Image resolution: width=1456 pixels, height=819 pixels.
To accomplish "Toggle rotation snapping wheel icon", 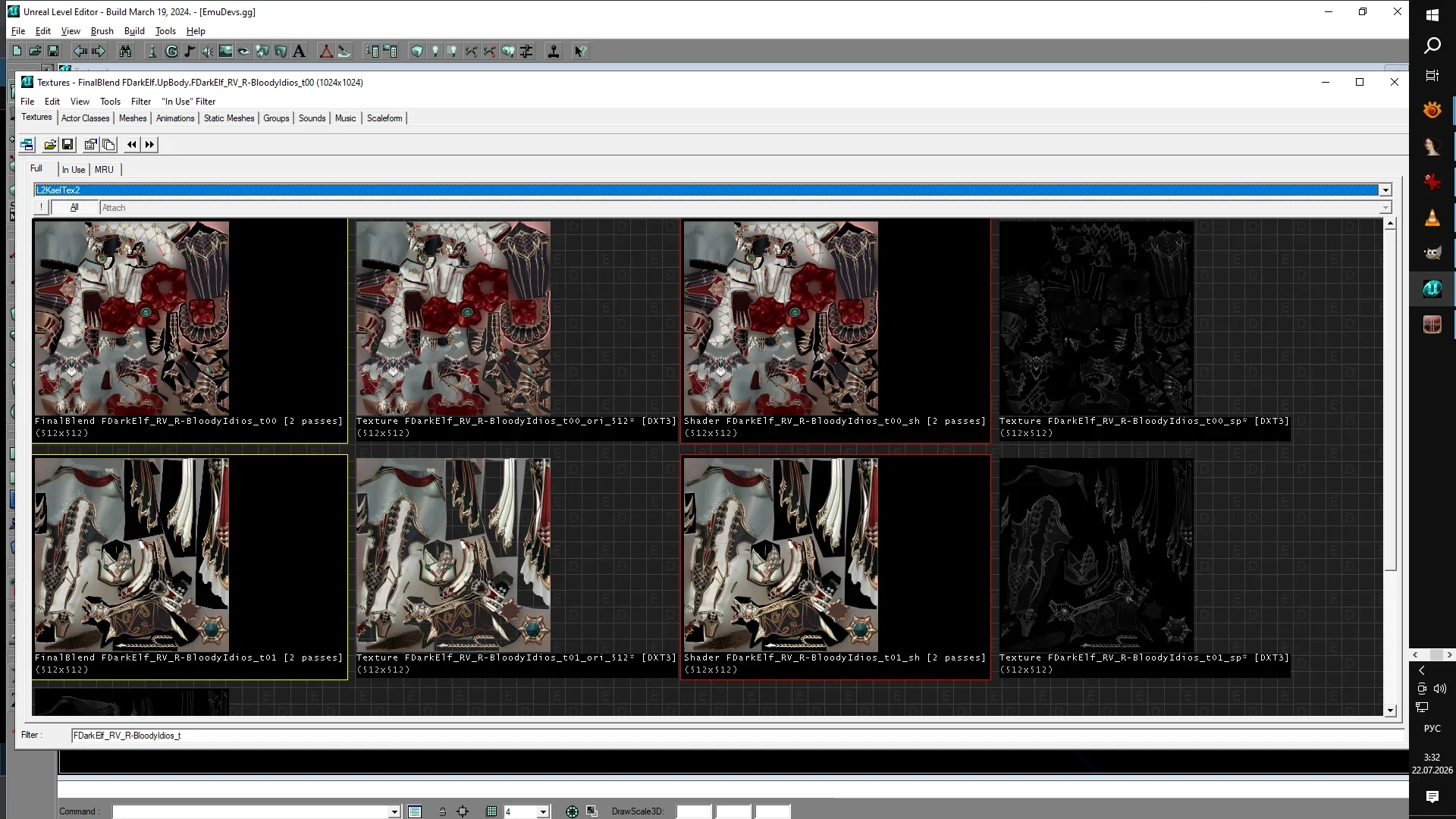I will [x=572, y=811].
